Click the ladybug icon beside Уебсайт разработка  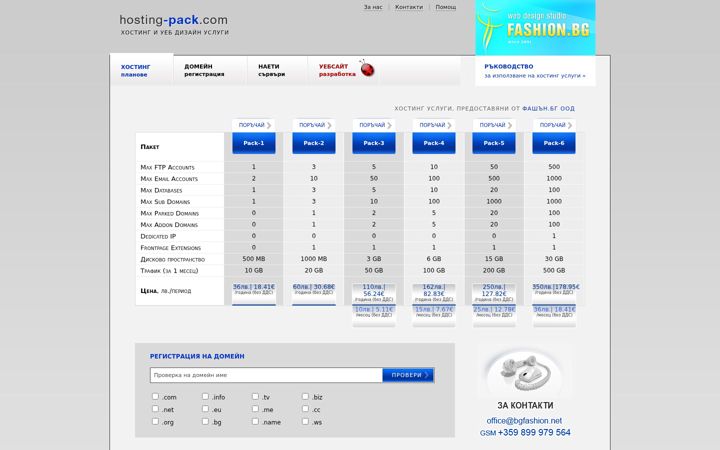pos(366,68)
